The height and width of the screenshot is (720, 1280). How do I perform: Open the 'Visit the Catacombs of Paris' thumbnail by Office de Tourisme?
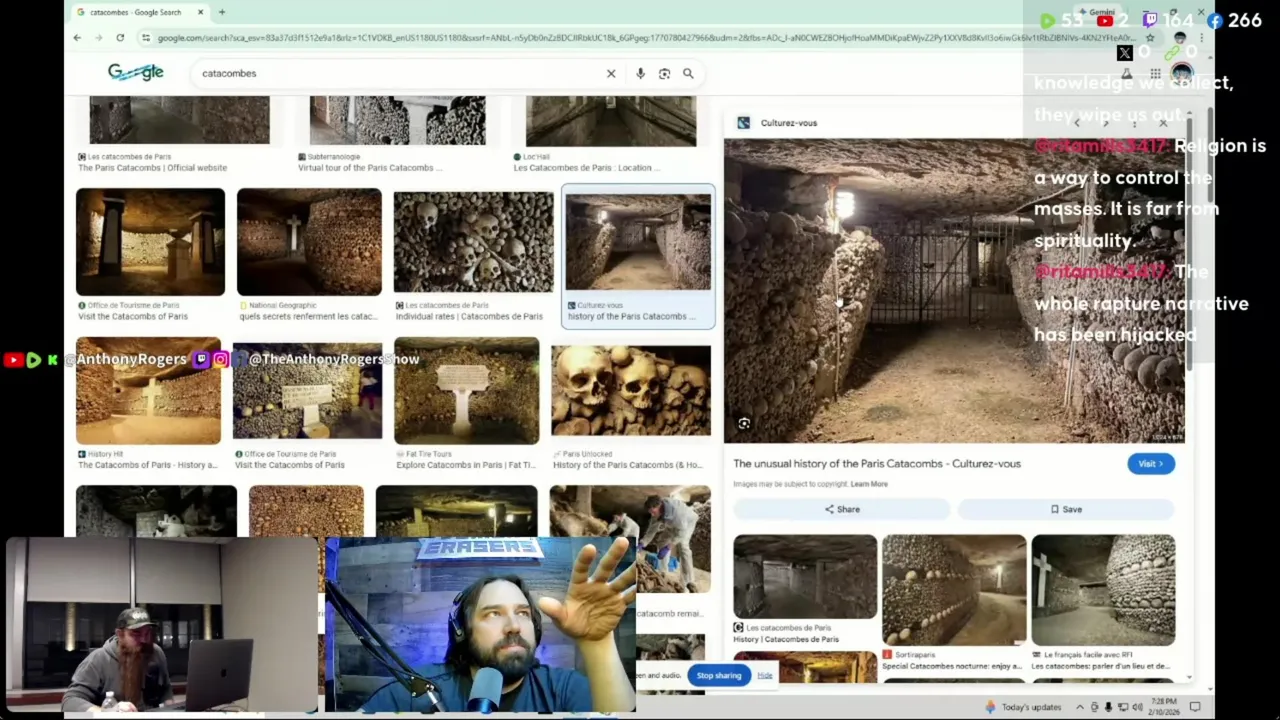click(150, 242)
